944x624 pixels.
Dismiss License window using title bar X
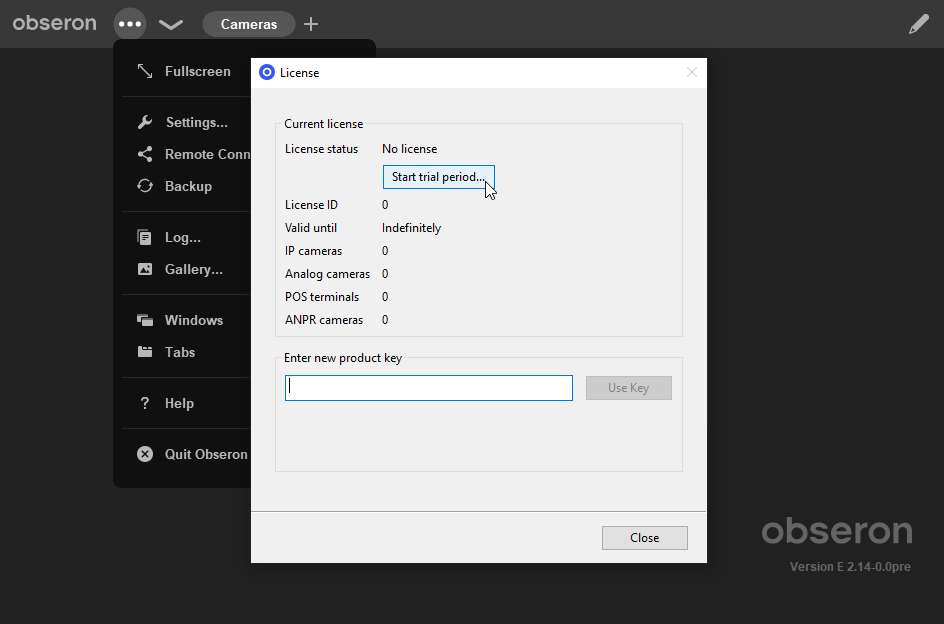pos(692,72)
